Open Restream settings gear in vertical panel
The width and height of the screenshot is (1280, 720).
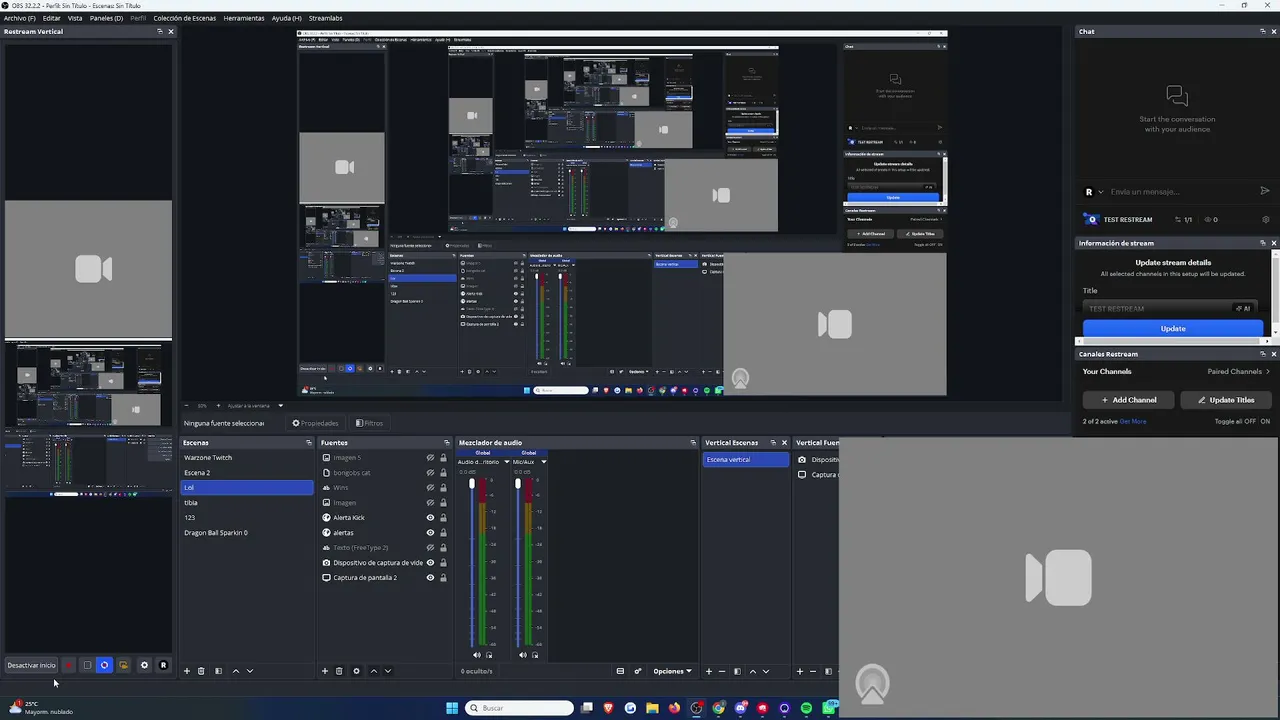pyautogui.click(x=144, y=665)
